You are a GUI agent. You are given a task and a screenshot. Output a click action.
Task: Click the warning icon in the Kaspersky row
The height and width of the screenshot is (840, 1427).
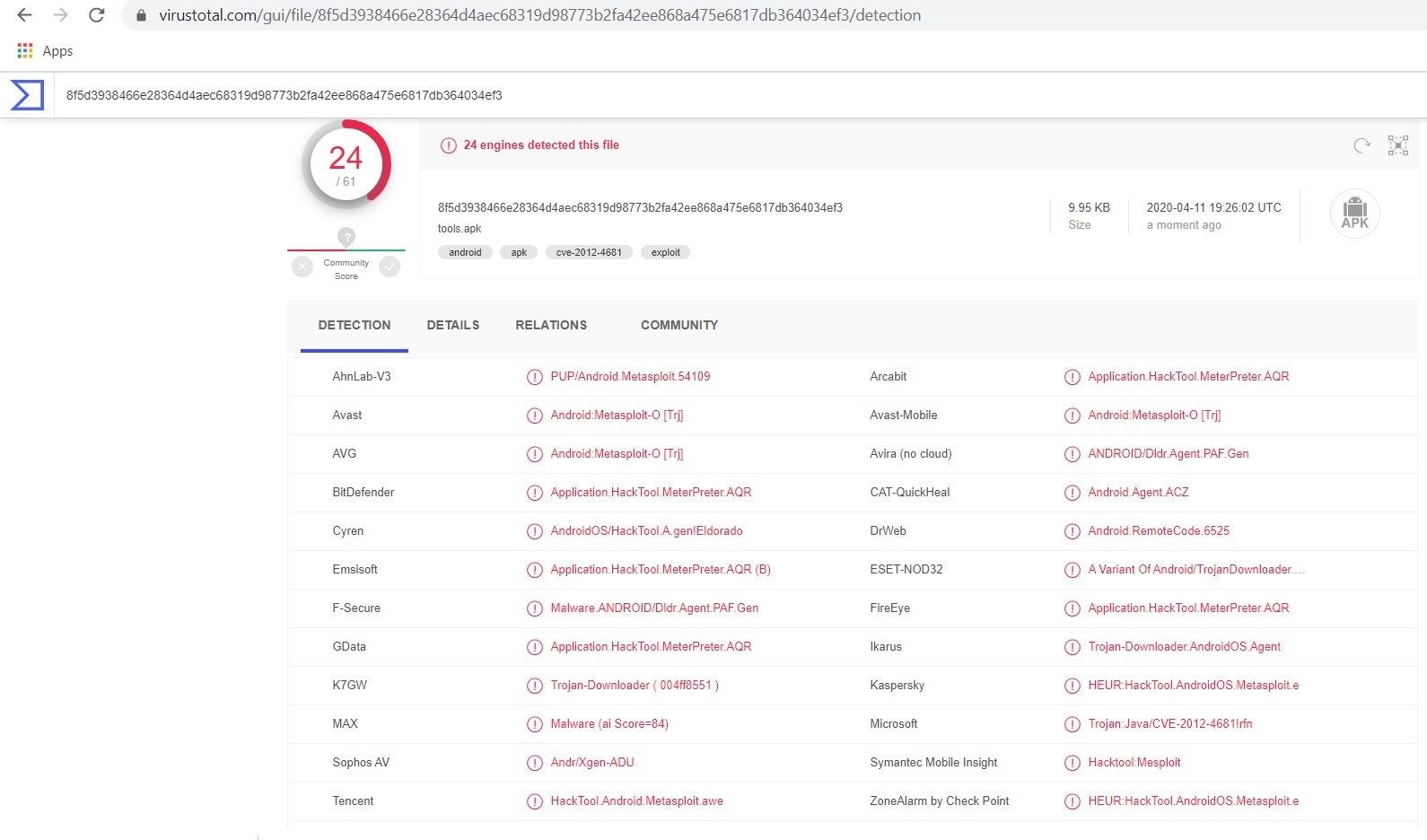pyautogui.click(x=1072, y=686)
